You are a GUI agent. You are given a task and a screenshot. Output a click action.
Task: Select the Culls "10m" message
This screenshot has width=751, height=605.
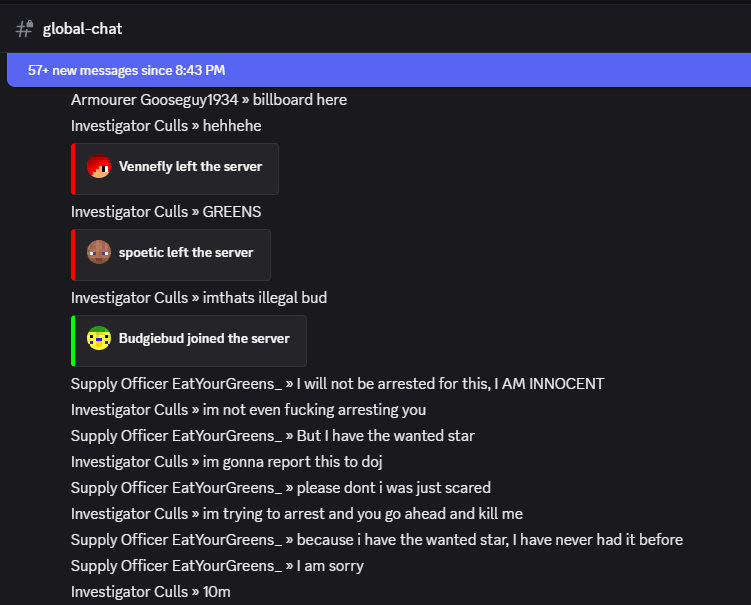[151, 592]
